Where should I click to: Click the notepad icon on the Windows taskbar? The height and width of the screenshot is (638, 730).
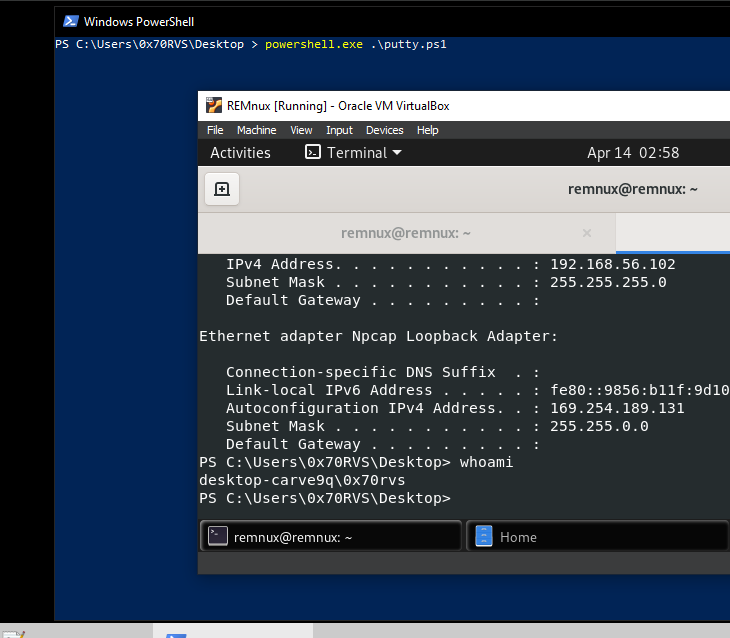pyautogui.click(x=13, y=634)
